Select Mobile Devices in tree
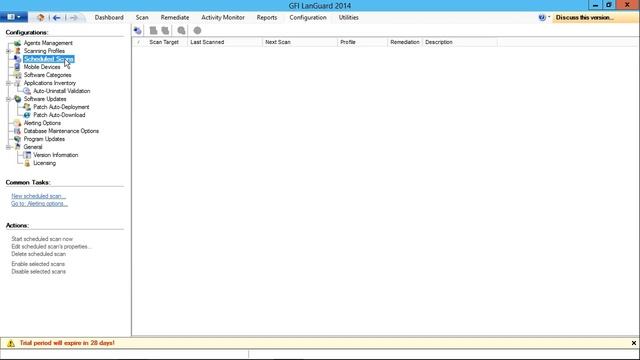The width and height of the screenshot is (640, 360). (x=42, y=67)
